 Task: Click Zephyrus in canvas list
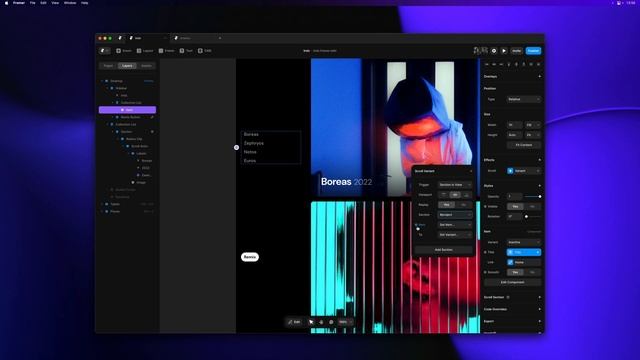[253, 143]
